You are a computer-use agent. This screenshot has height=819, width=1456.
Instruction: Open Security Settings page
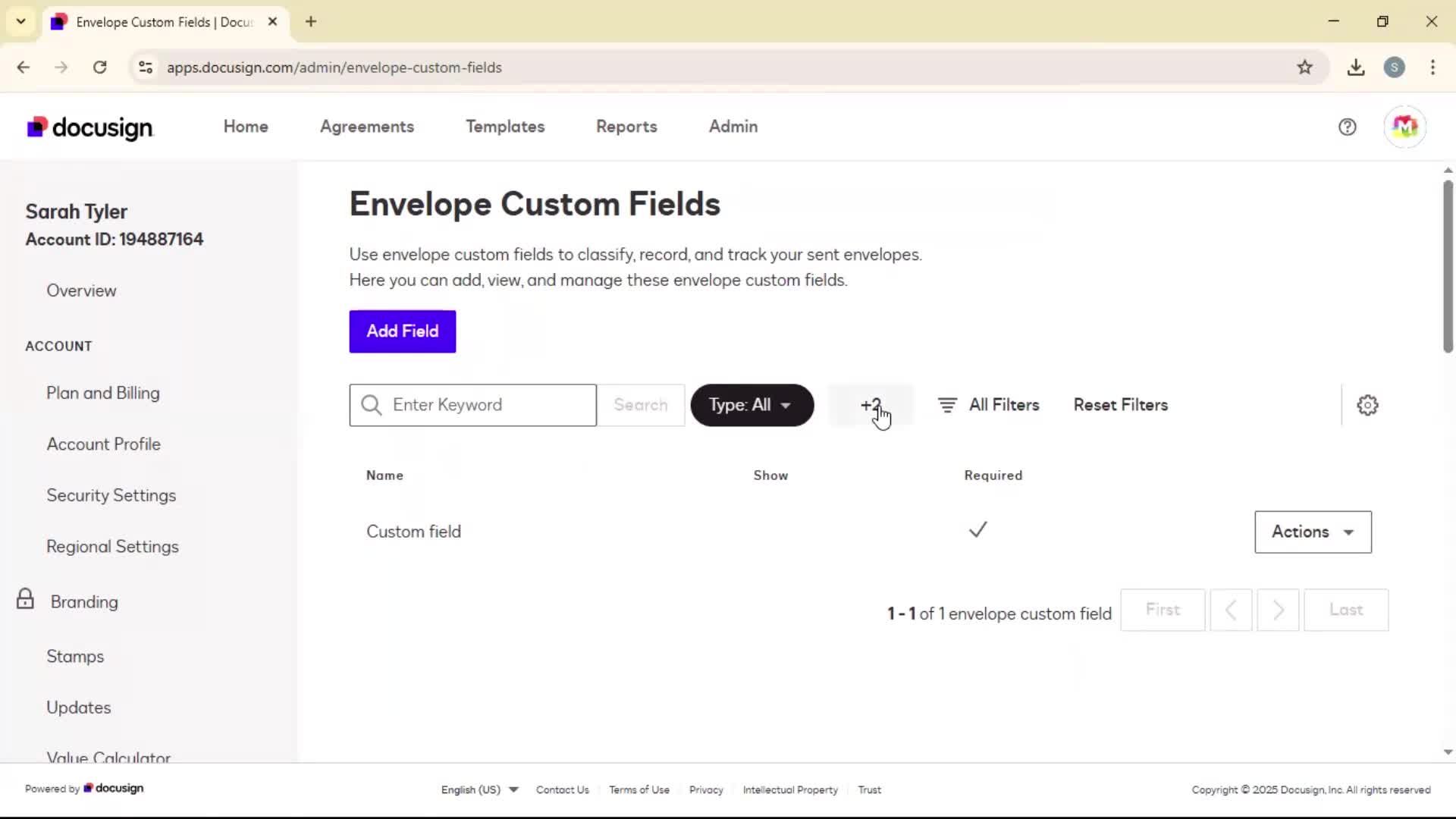pos(111,495)
